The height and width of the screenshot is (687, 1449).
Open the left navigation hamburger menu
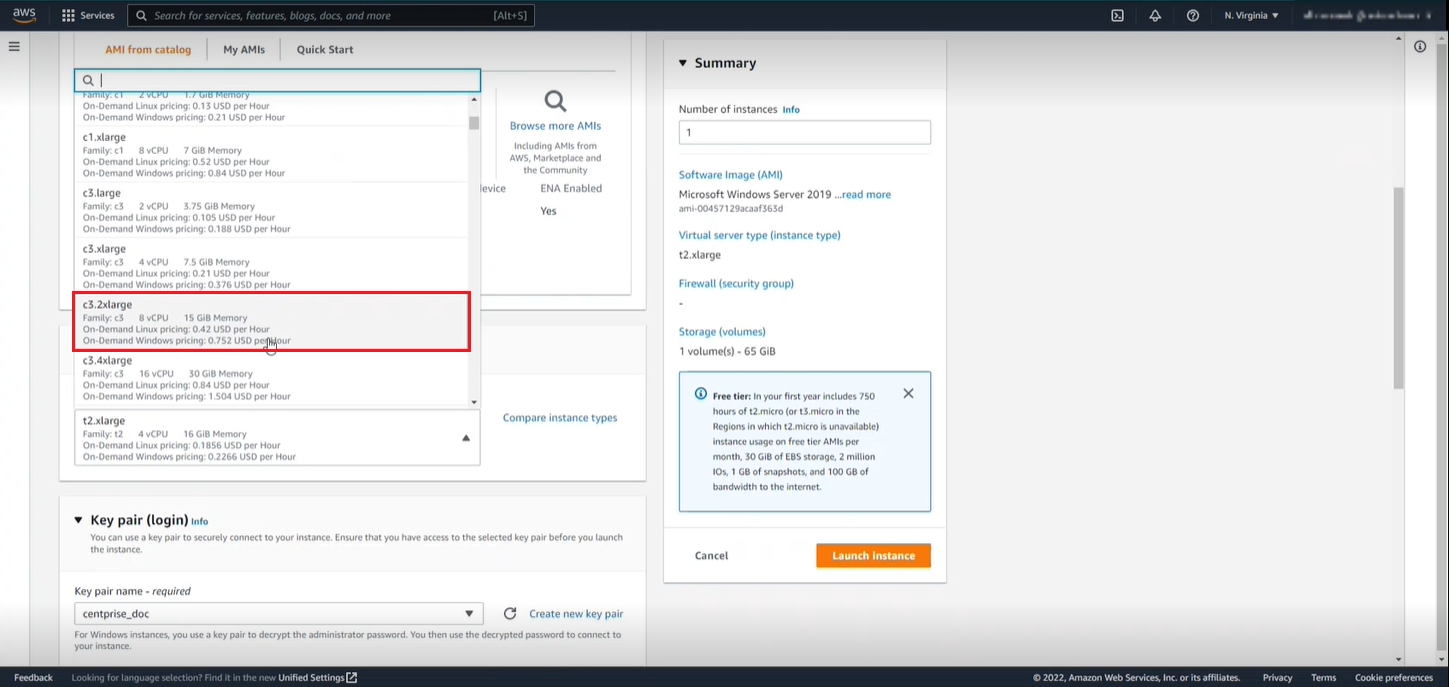[x=14, y=46]
